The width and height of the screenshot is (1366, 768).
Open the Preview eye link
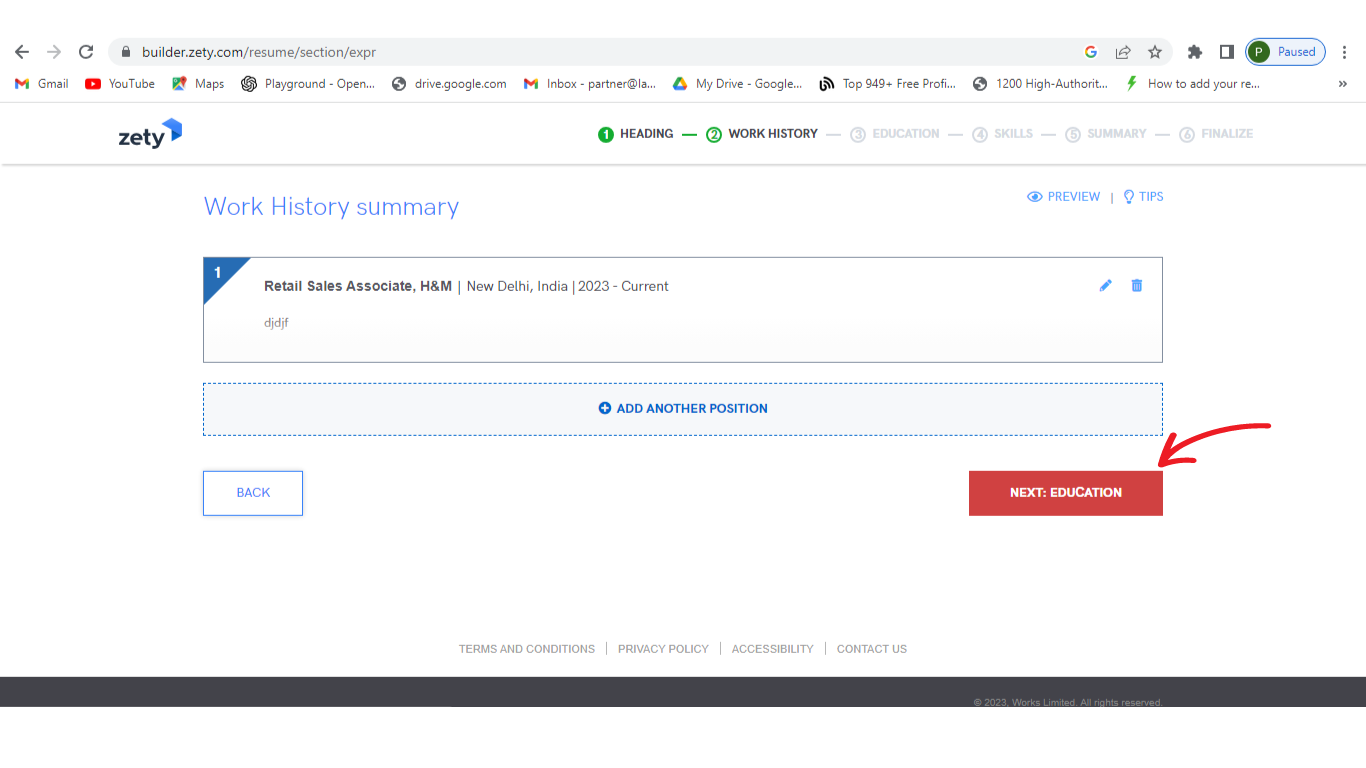(x=1063, y=197)
